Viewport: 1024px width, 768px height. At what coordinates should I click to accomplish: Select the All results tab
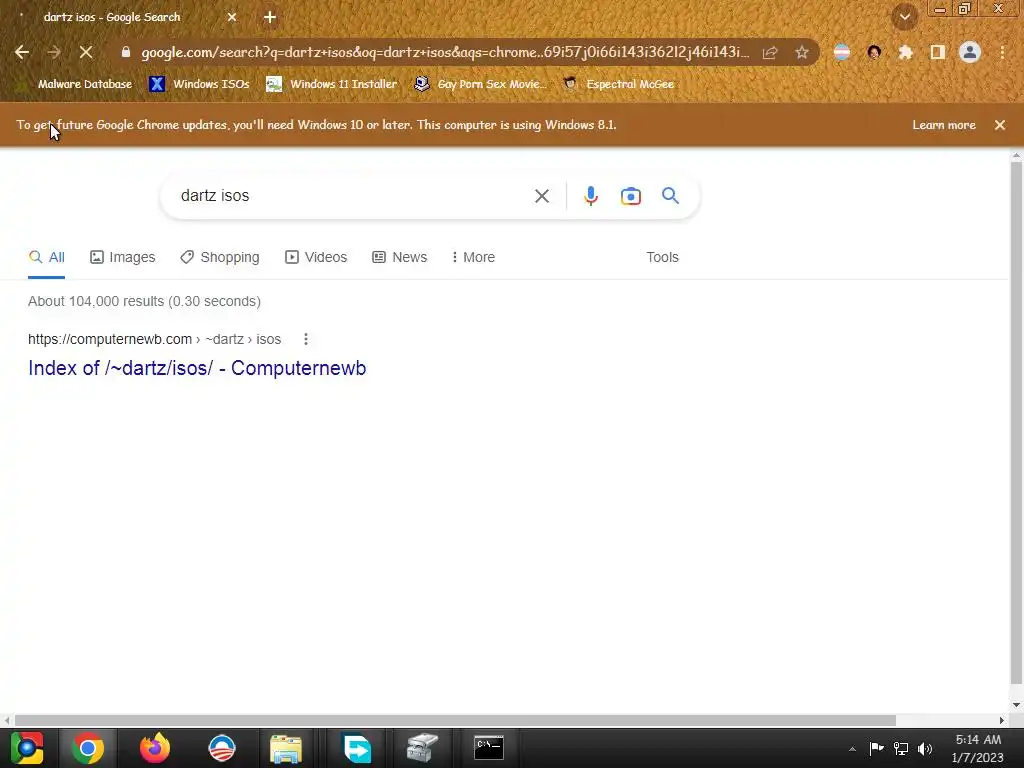[46, 257]
